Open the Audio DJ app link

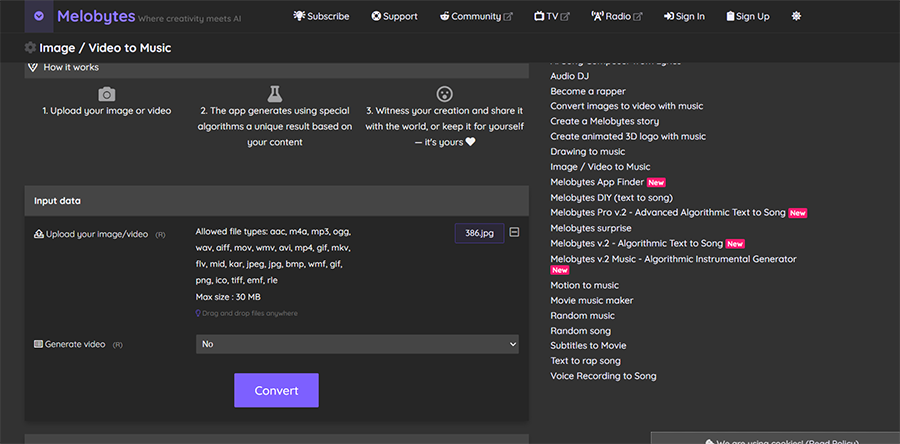pyautogui.click(x=569, y=76)
